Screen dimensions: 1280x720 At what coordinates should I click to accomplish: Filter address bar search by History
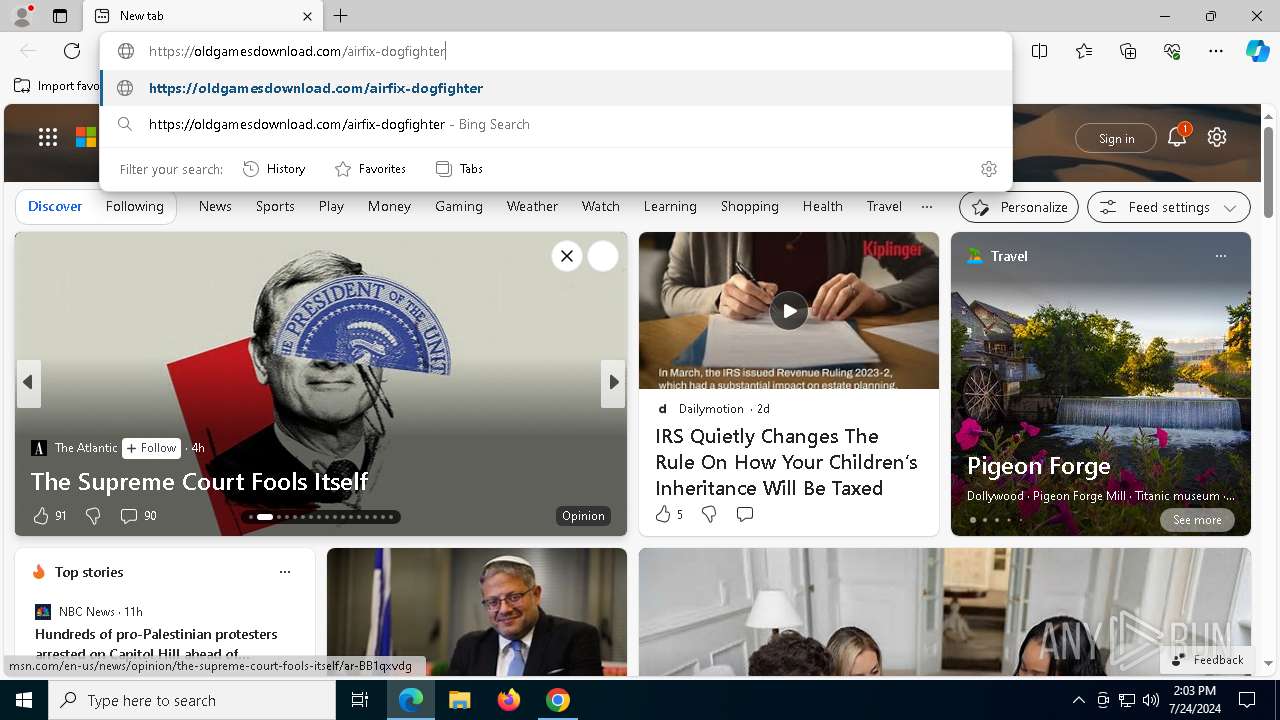pyautogui.click(x=274, y=169)
